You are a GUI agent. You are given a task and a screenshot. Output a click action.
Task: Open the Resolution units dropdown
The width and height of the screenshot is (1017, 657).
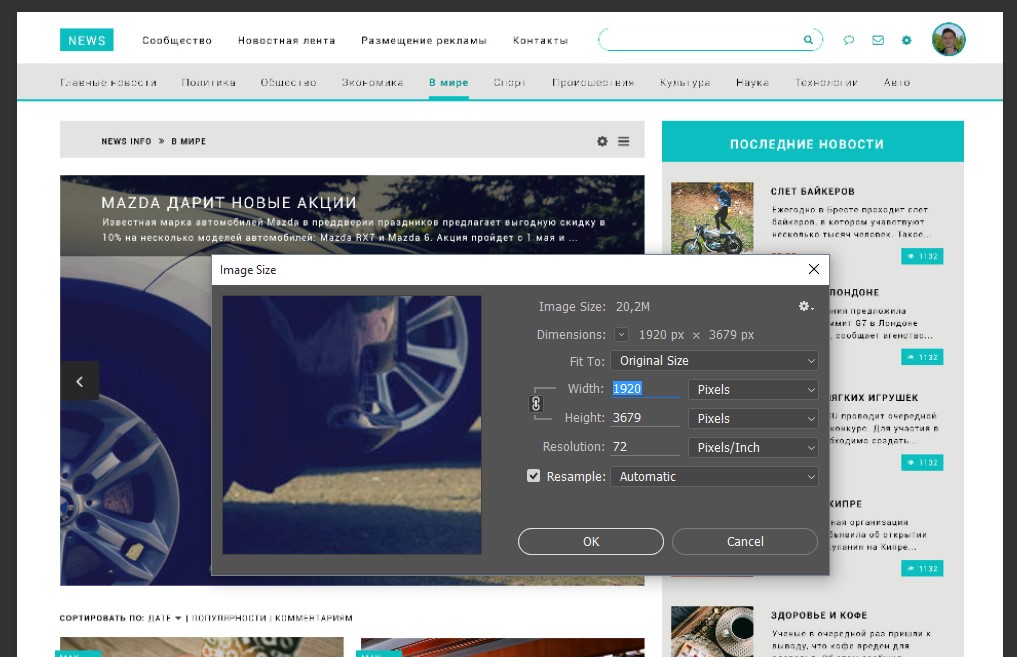[x=753, y=448]
